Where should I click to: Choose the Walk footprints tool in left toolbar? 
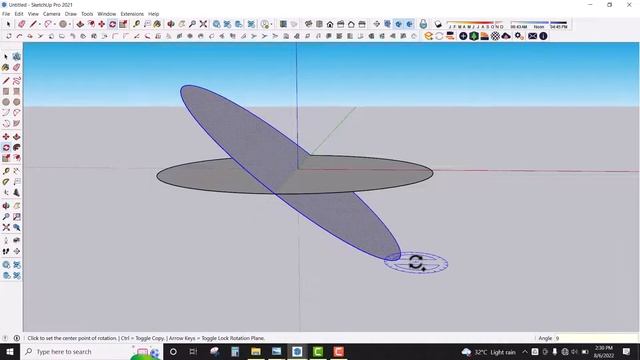coord(6,251)
